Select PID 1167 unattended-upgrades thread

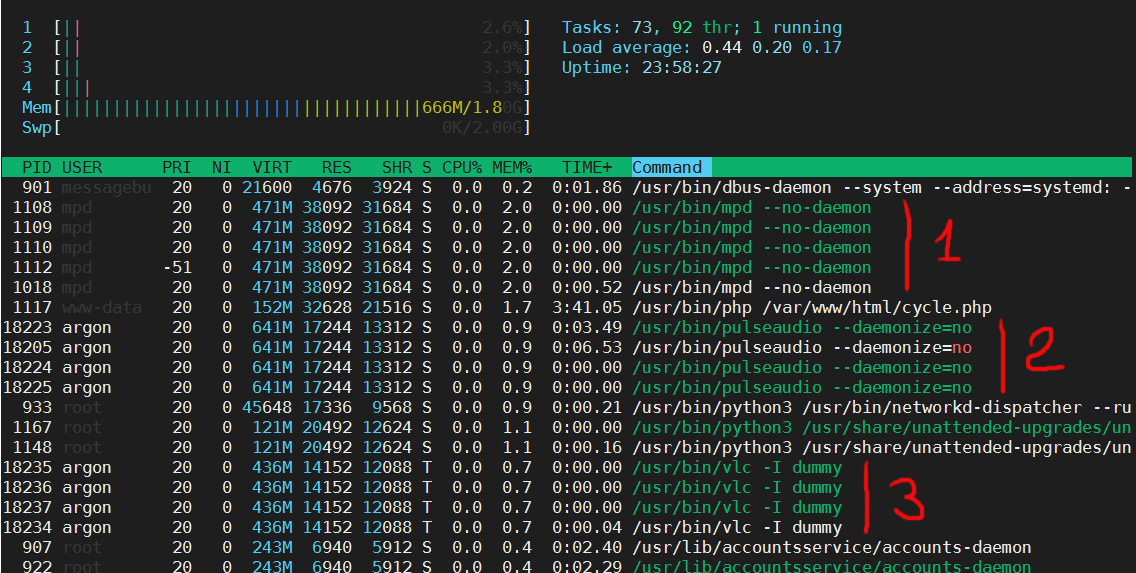coord(567,427)
